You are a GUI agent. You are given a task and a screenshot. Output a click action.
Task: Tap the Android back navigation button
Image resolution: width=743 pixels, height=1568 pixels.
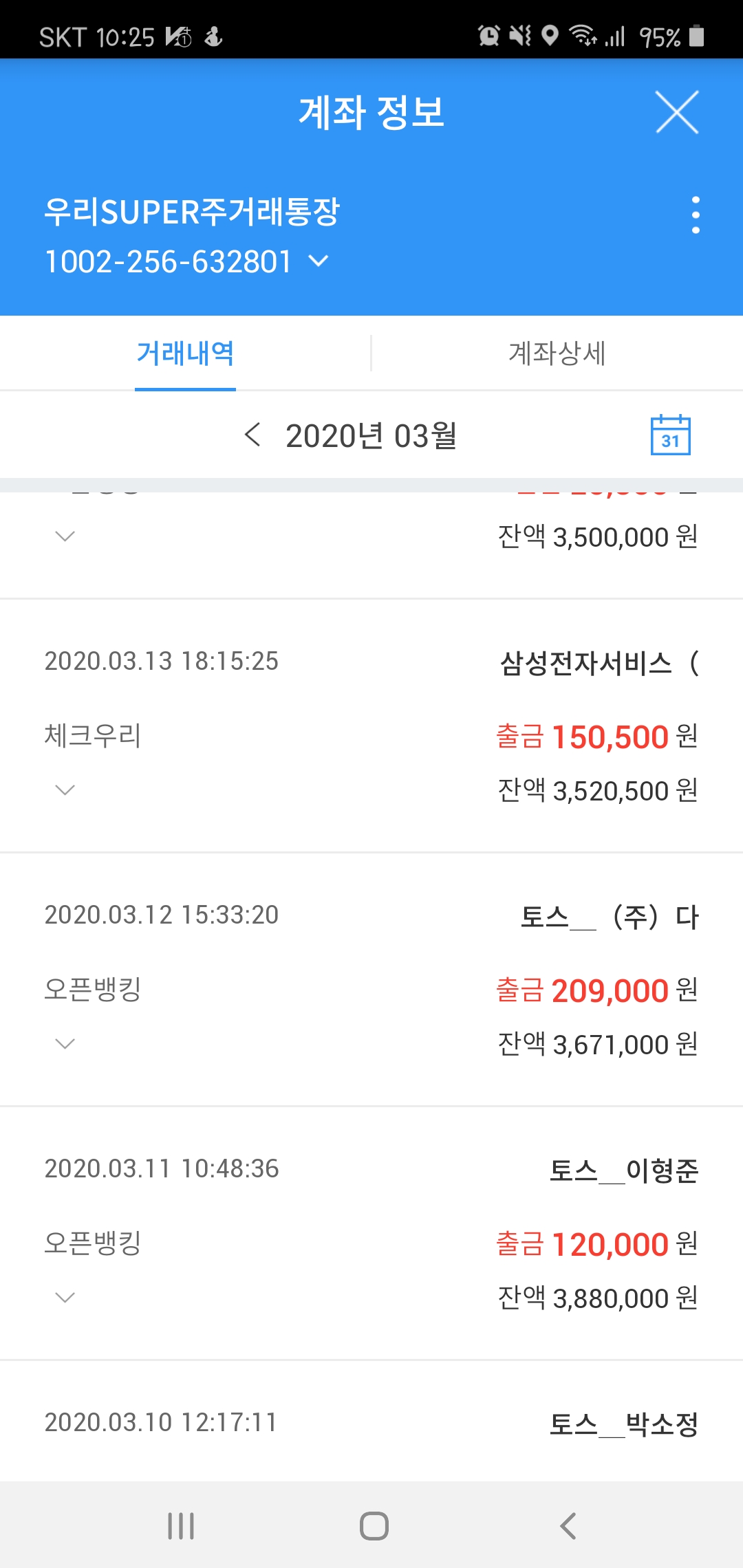pyautogui.click(x=568, y=1526)
